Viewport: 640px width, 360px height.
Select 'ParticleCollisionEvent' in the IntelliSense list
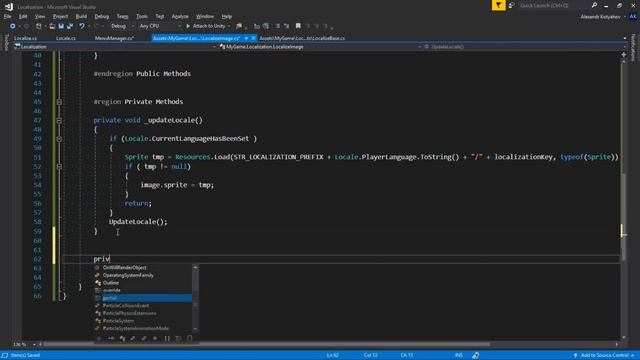click(143, 306)
